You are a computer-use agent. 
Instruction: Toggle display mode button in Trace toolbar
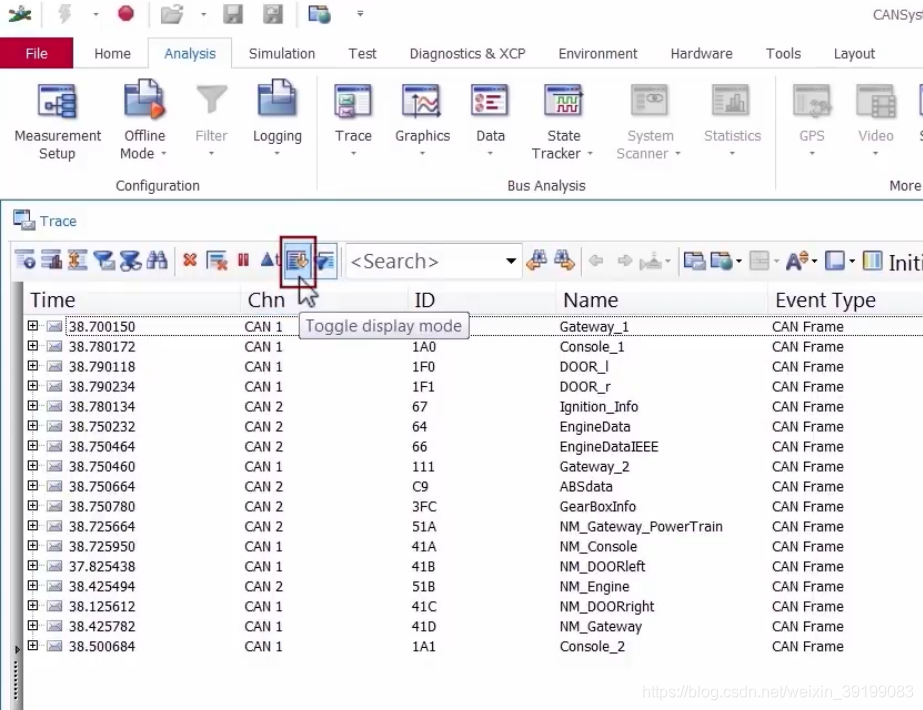pos(298,260)
